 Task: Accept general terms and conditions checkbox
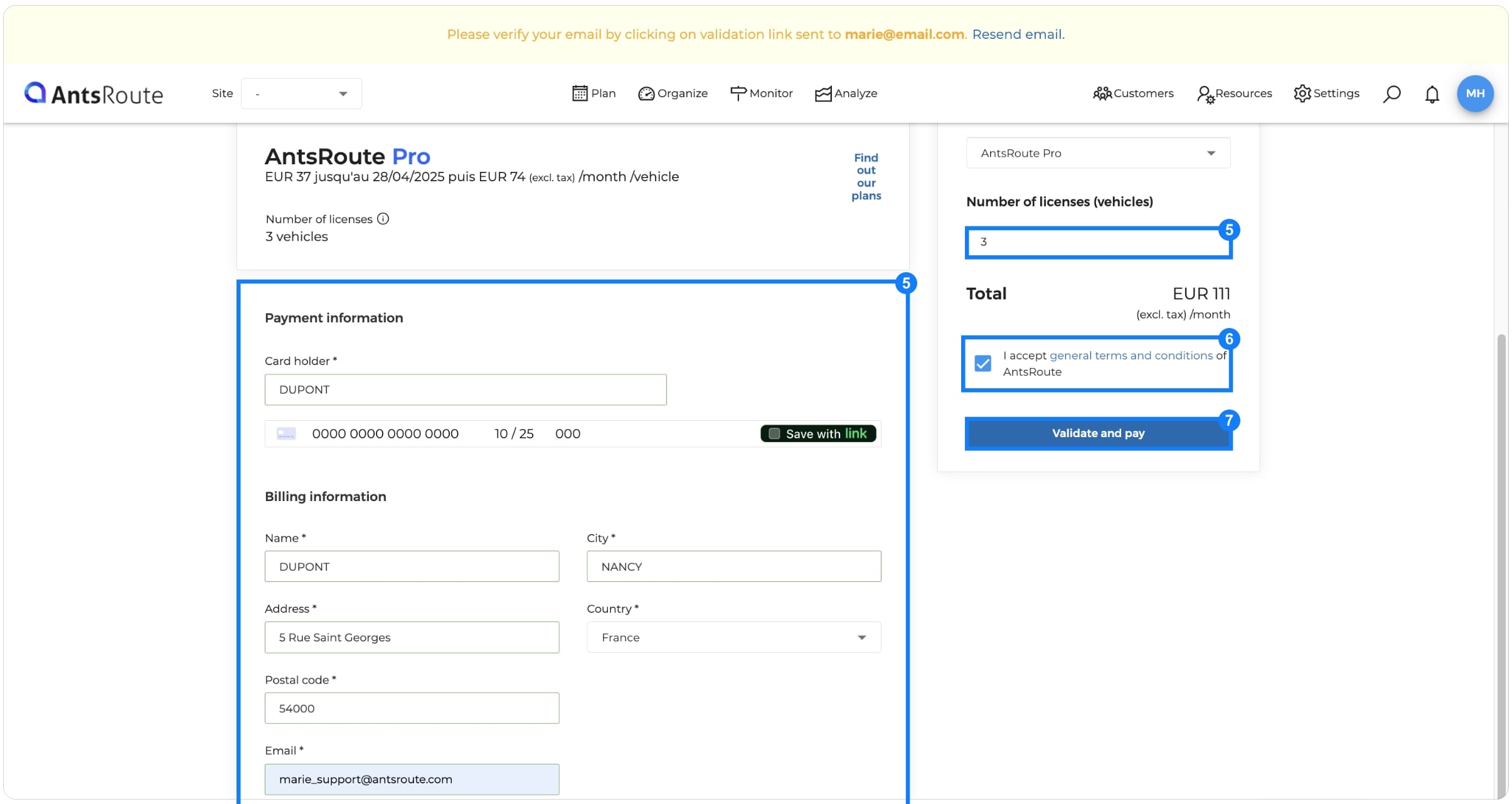tap(983, 364)
